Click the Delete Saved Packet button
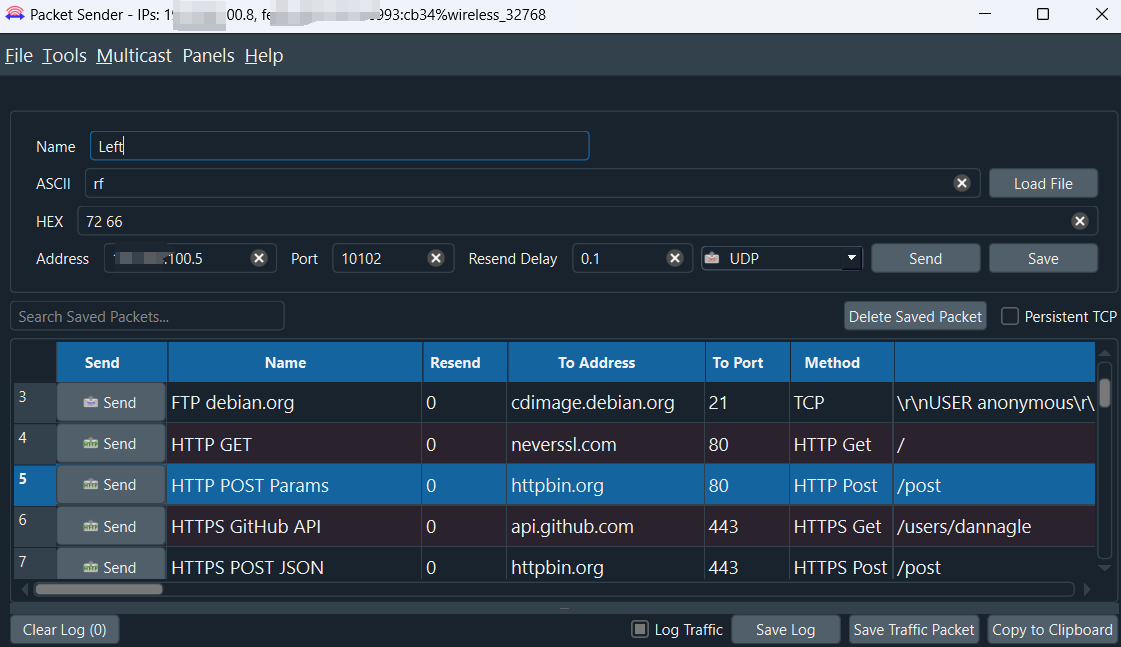1121x647 pixels. (915, 316)
